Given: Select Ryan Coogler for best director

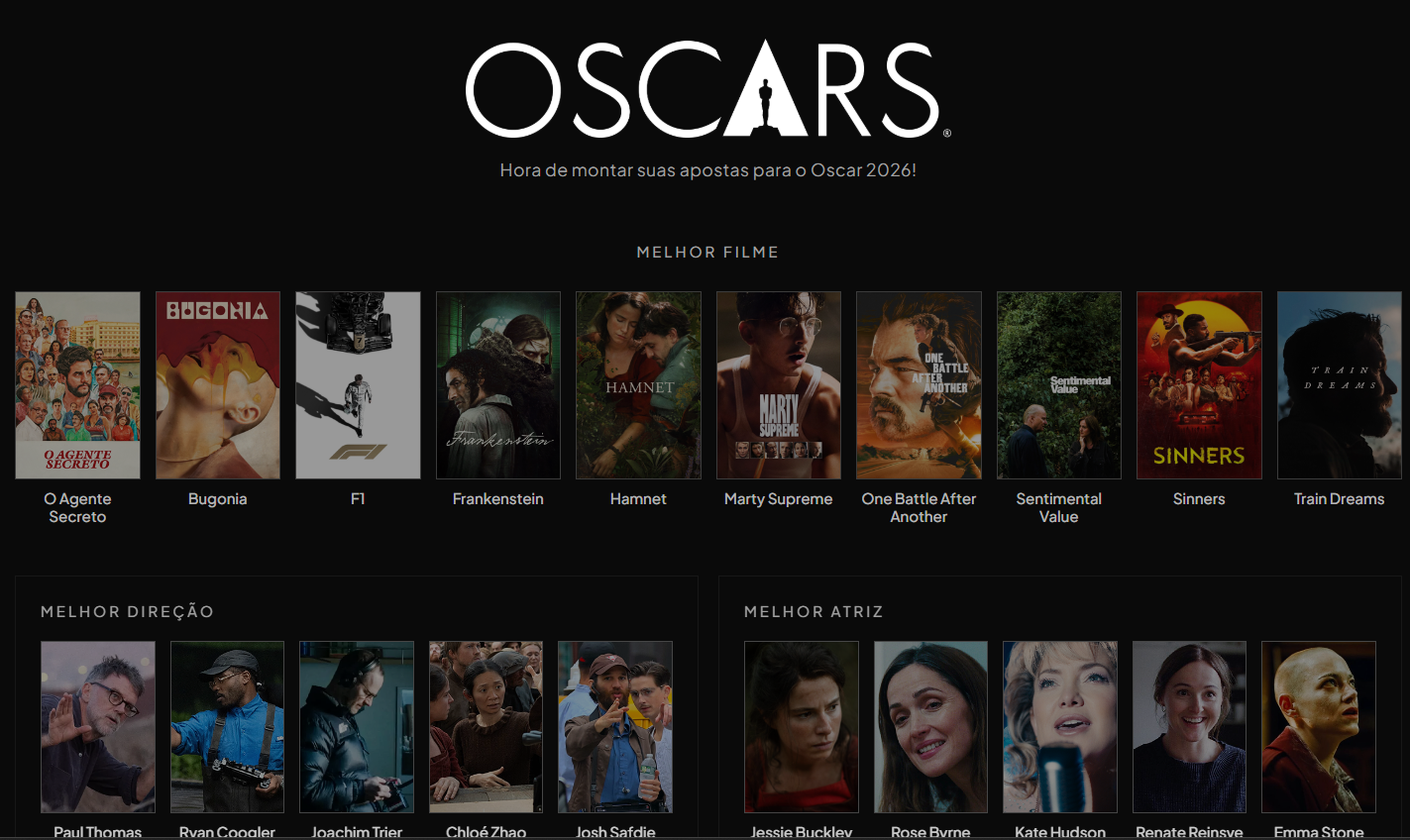Looking at the screenshot, I should coord(227,727).
